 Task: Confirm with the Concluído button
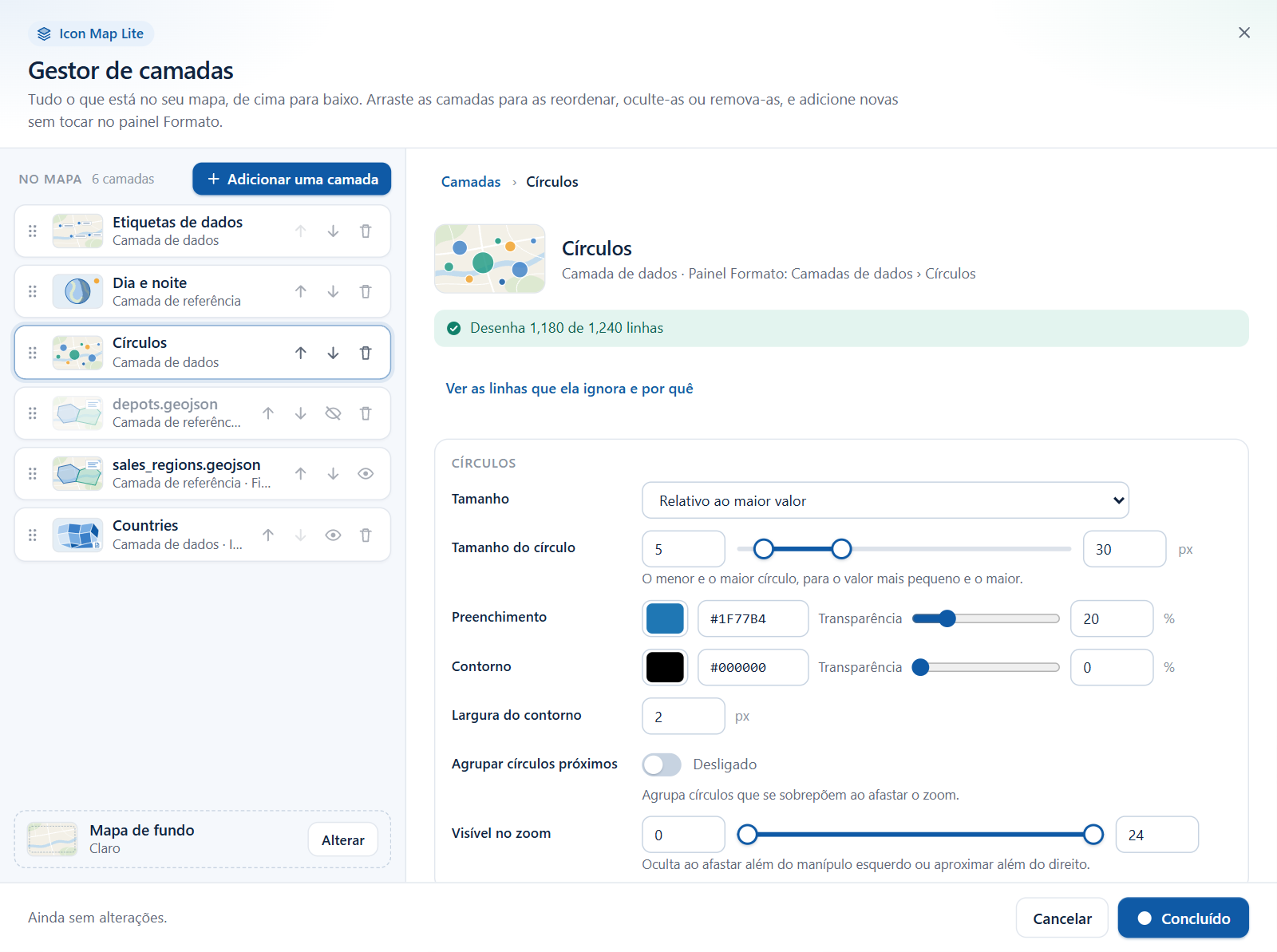(x=1183, y=918)
